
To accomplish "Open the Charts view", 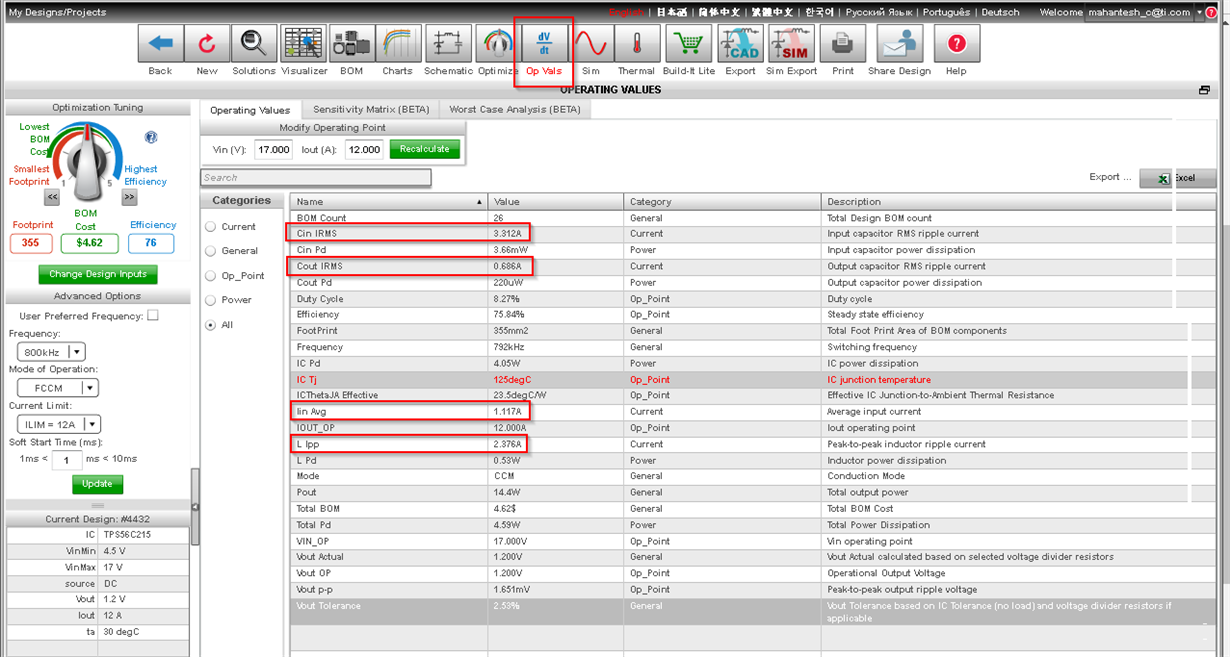I will point(398,44).
